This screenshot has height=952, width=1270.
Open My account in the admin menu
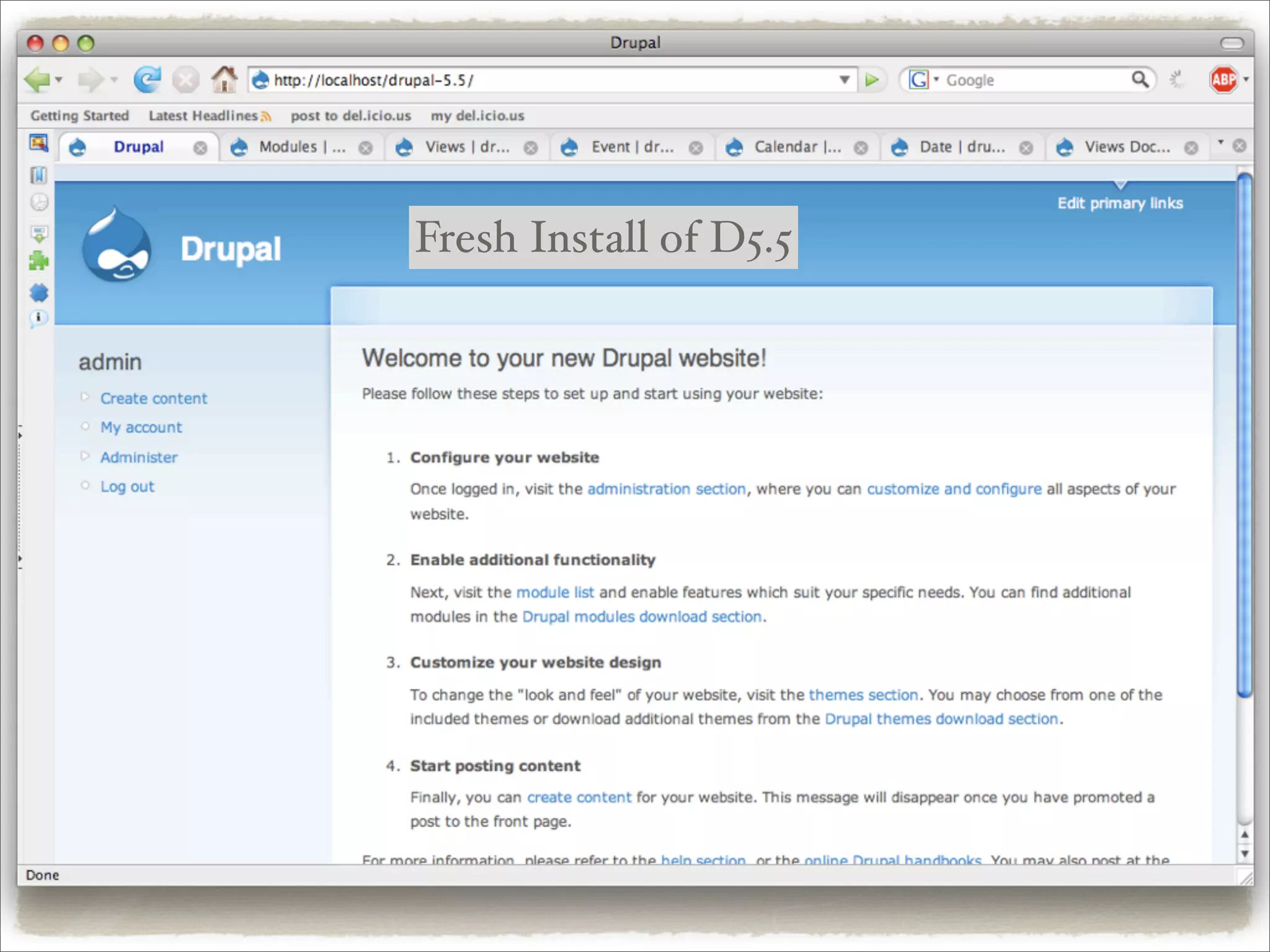coord(141,428)
